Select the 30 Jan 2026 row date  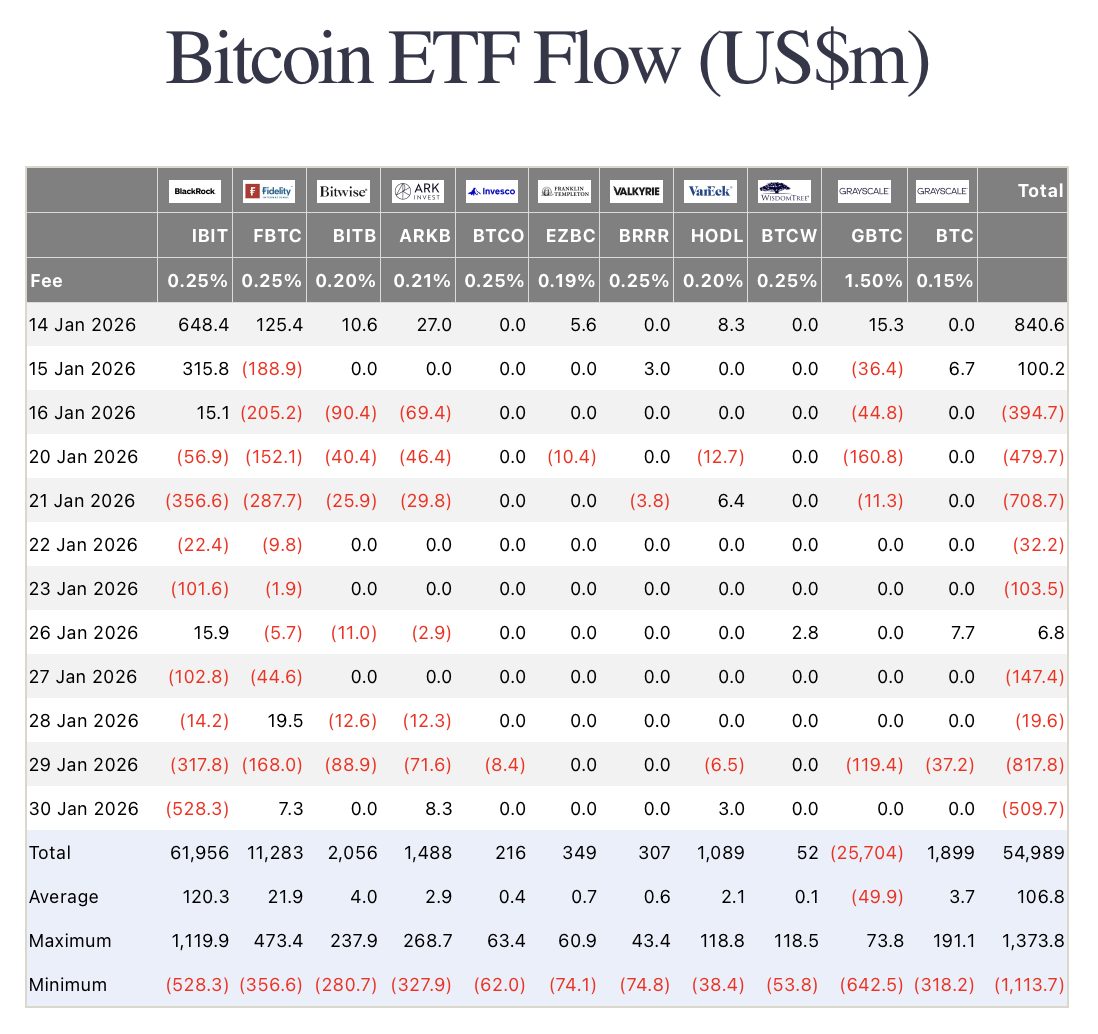tap(83, 809)
